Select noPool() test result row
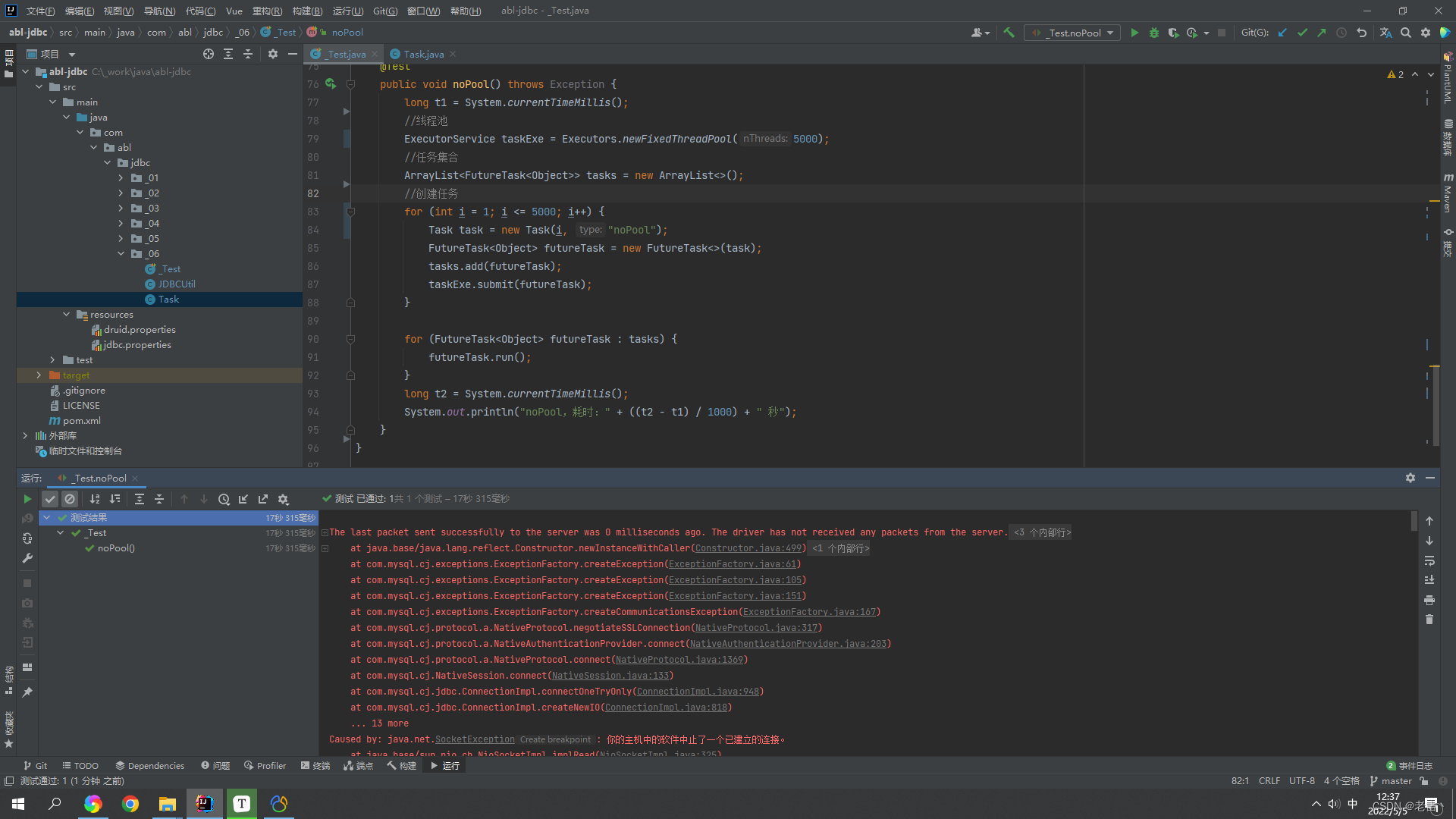 178,548
